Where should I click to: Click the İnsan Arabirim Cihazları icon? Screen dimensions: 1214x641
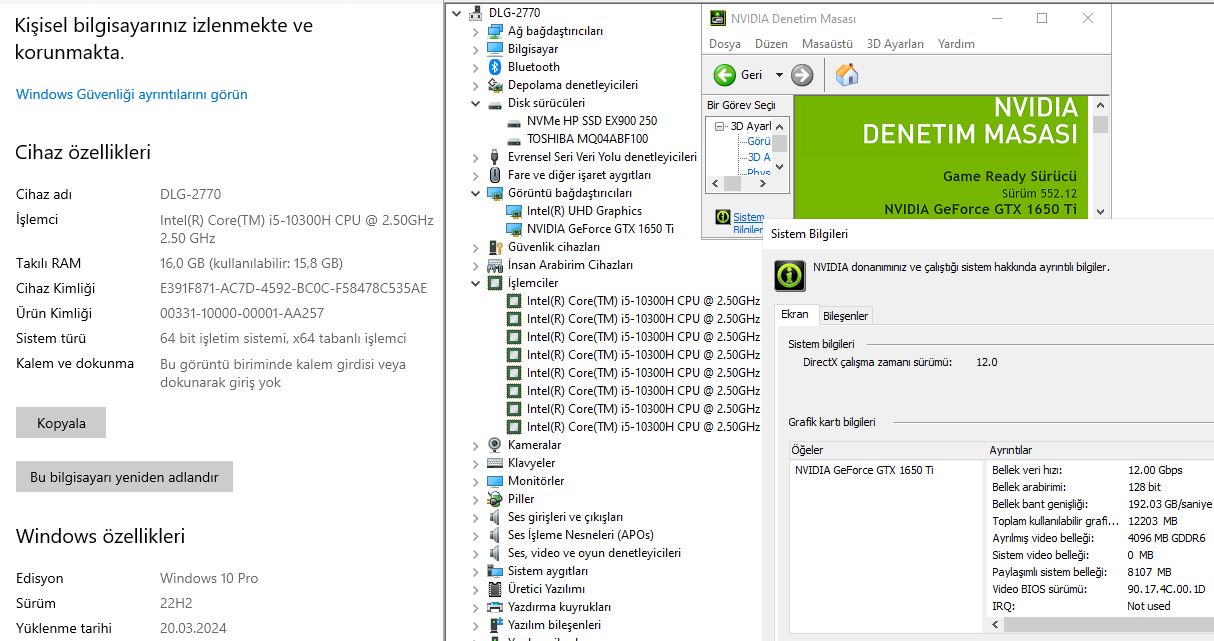pos(494,265)
